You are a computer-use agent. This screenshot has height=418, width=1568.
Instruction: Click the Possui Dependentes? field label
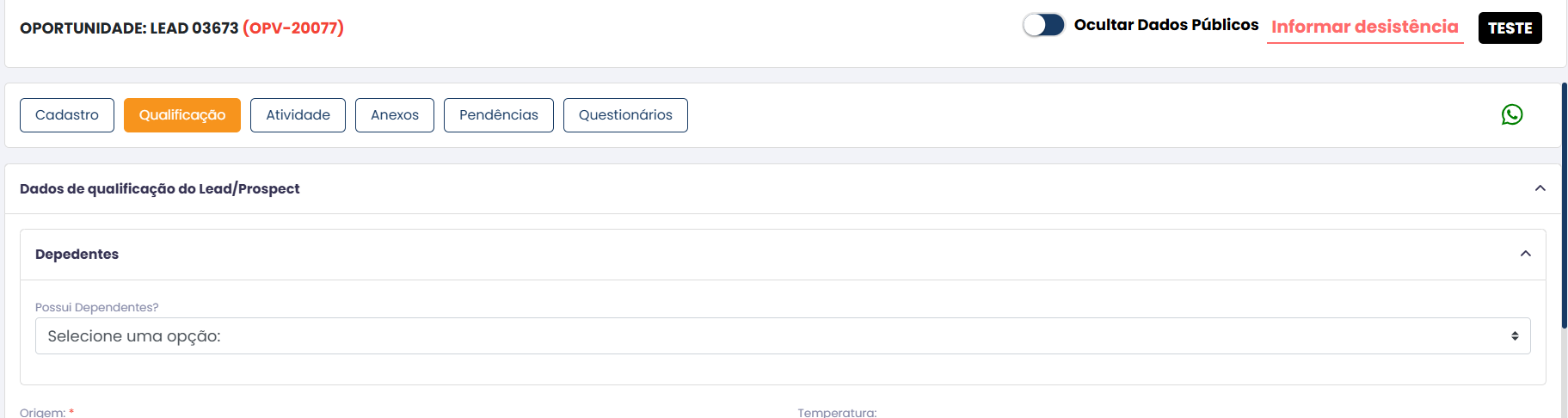pos(97,307)
